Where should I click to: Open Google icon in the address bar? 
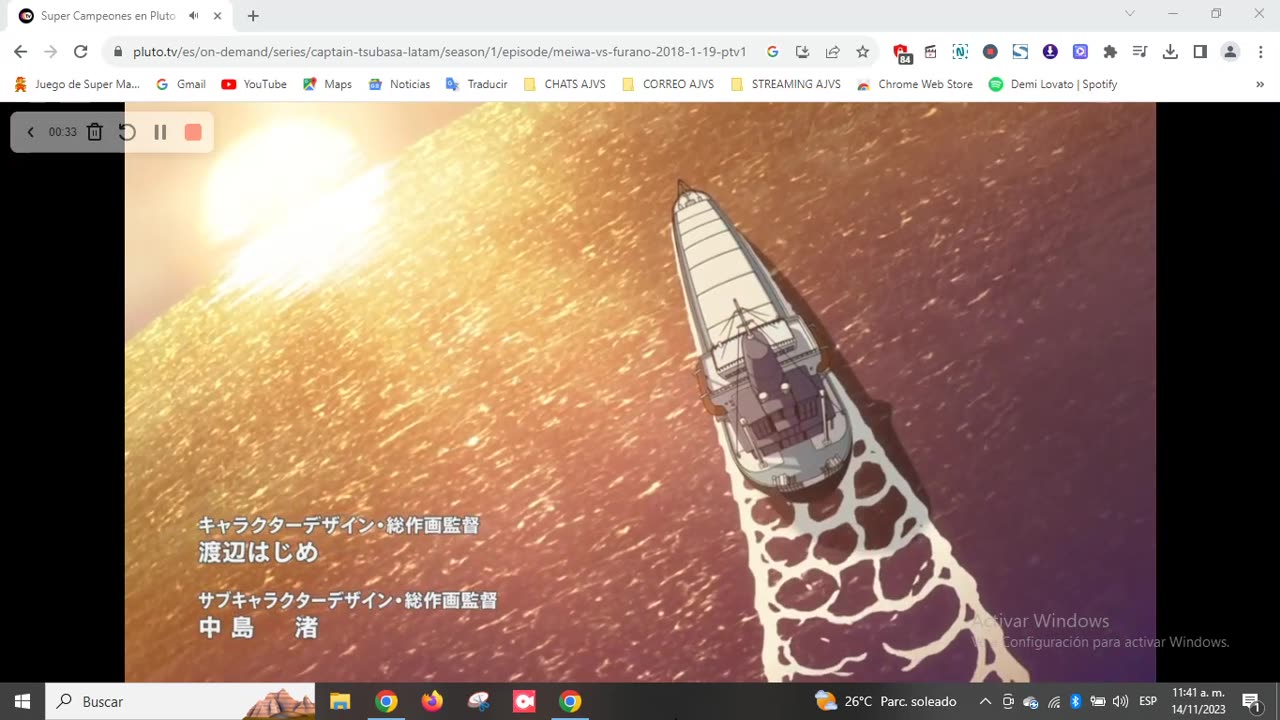pos(772,52)
